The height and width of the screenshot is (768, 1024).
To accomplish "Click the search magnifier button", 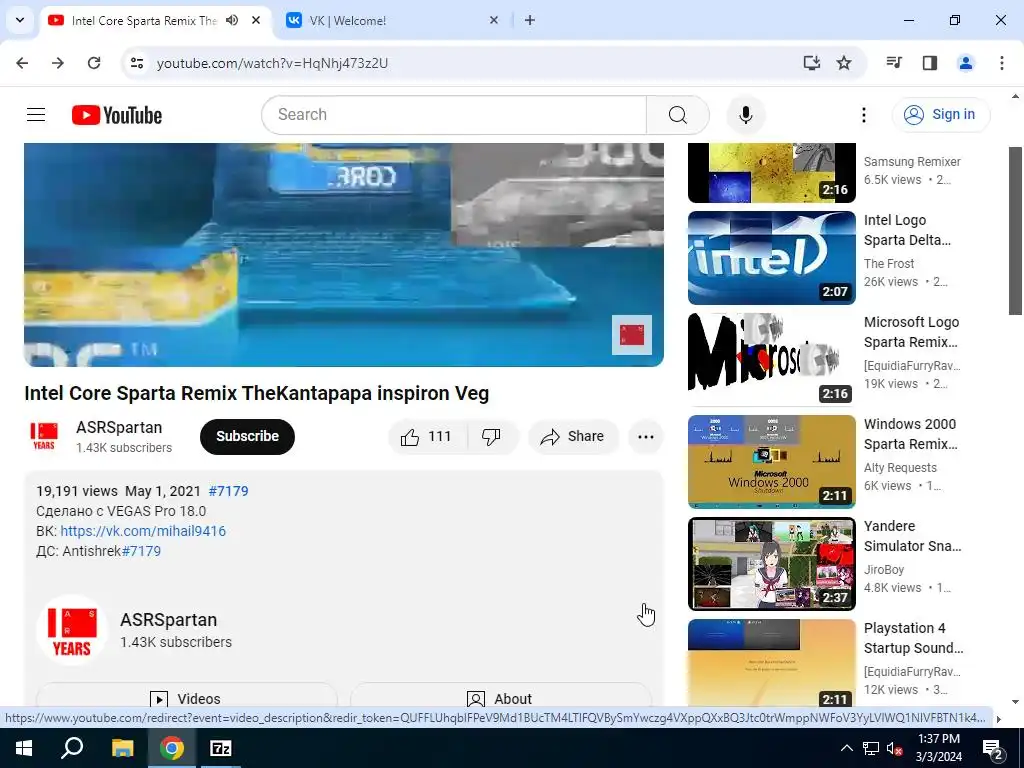I will pyautogui.click(x=678, y=115).
